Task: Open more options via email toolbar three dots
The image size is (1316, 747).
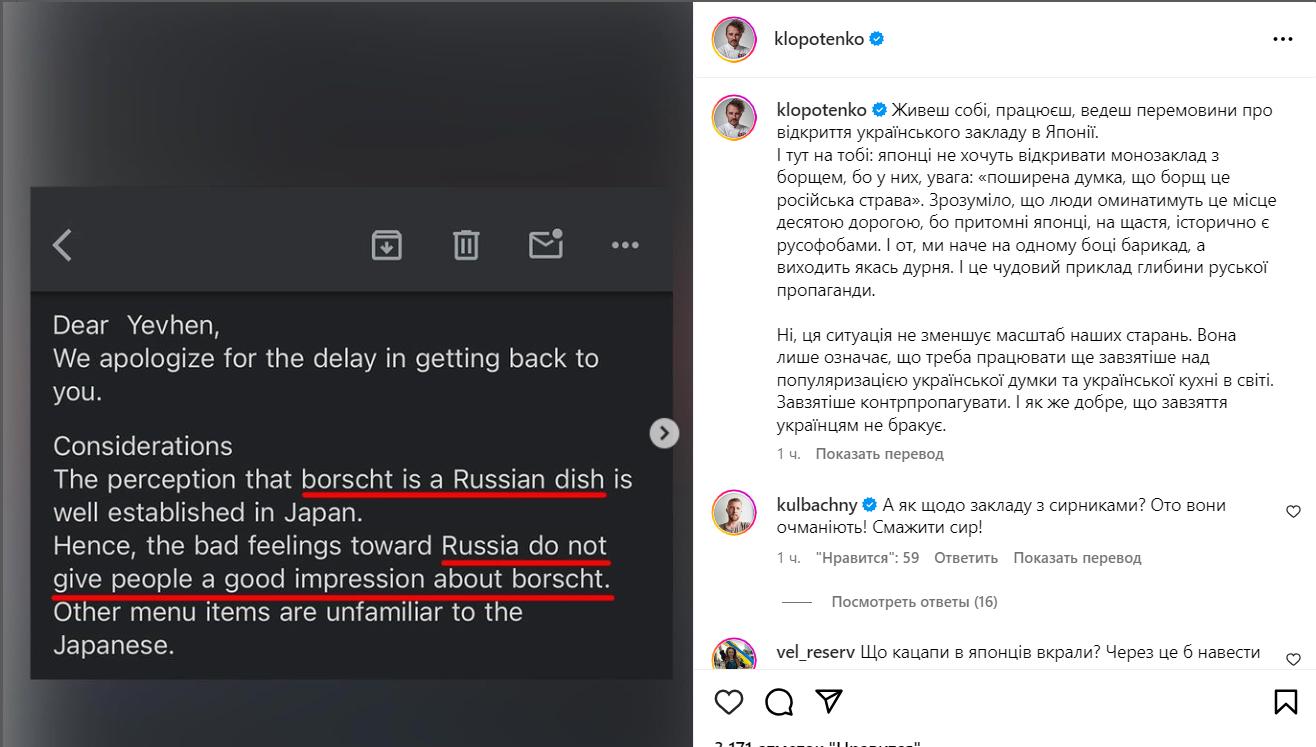Action: tap(626, 243)
